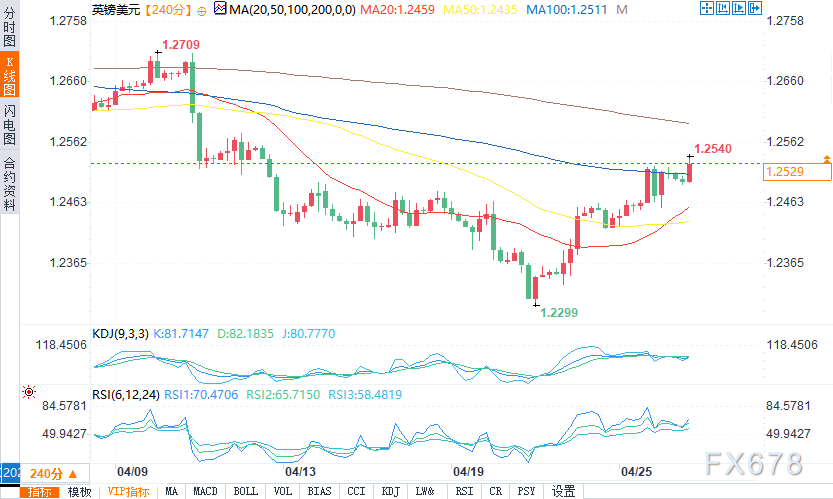
Task: Choose the MACD indicator button
Action: 206,492
